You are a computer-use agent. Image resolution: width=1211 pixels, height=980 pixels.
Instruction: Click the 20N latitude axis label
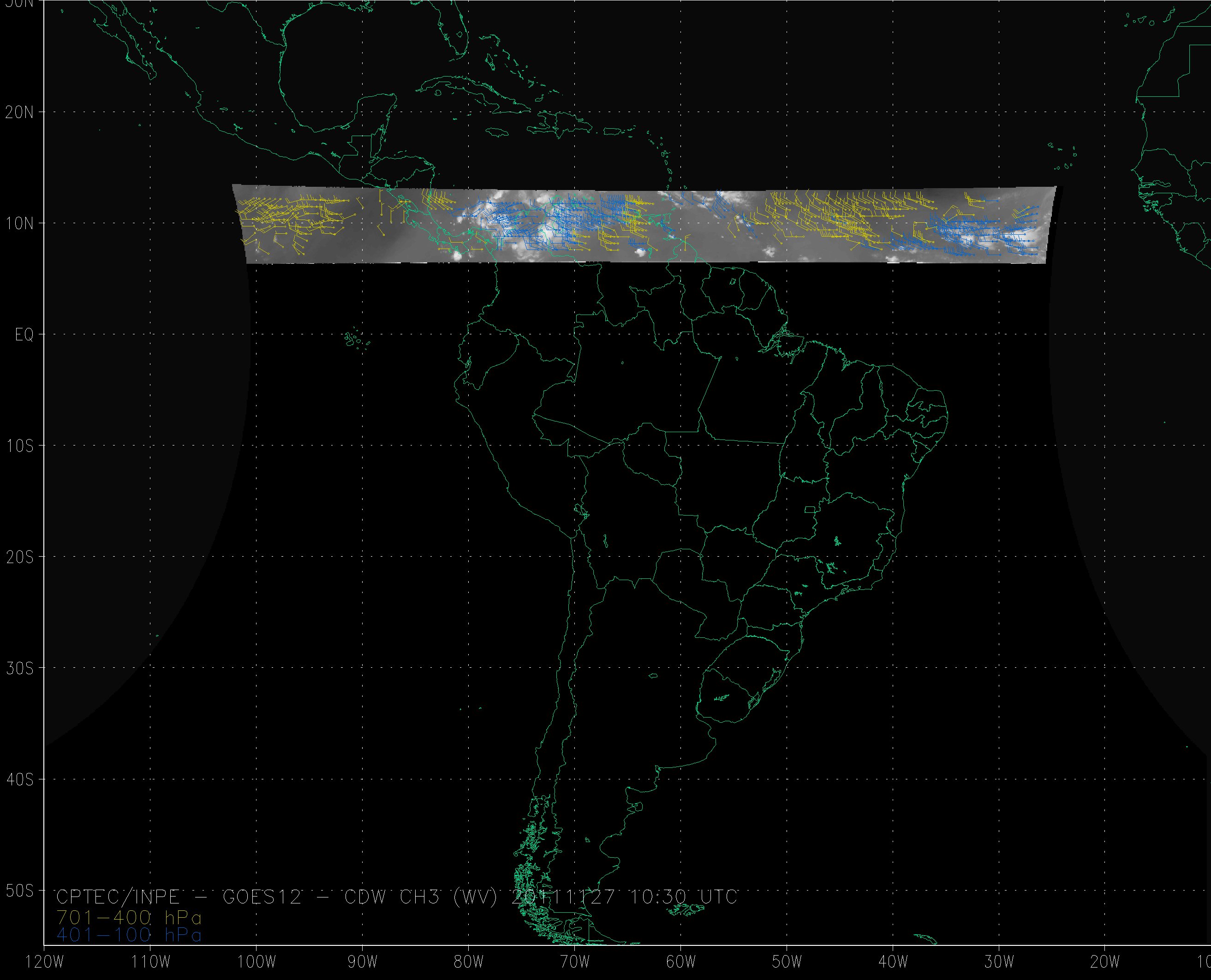tap(19, 113)
